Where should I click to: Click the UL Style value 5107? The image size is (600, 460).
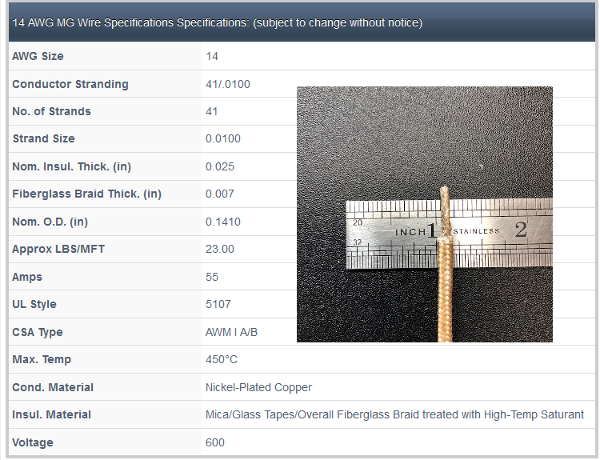coord(218,304)
